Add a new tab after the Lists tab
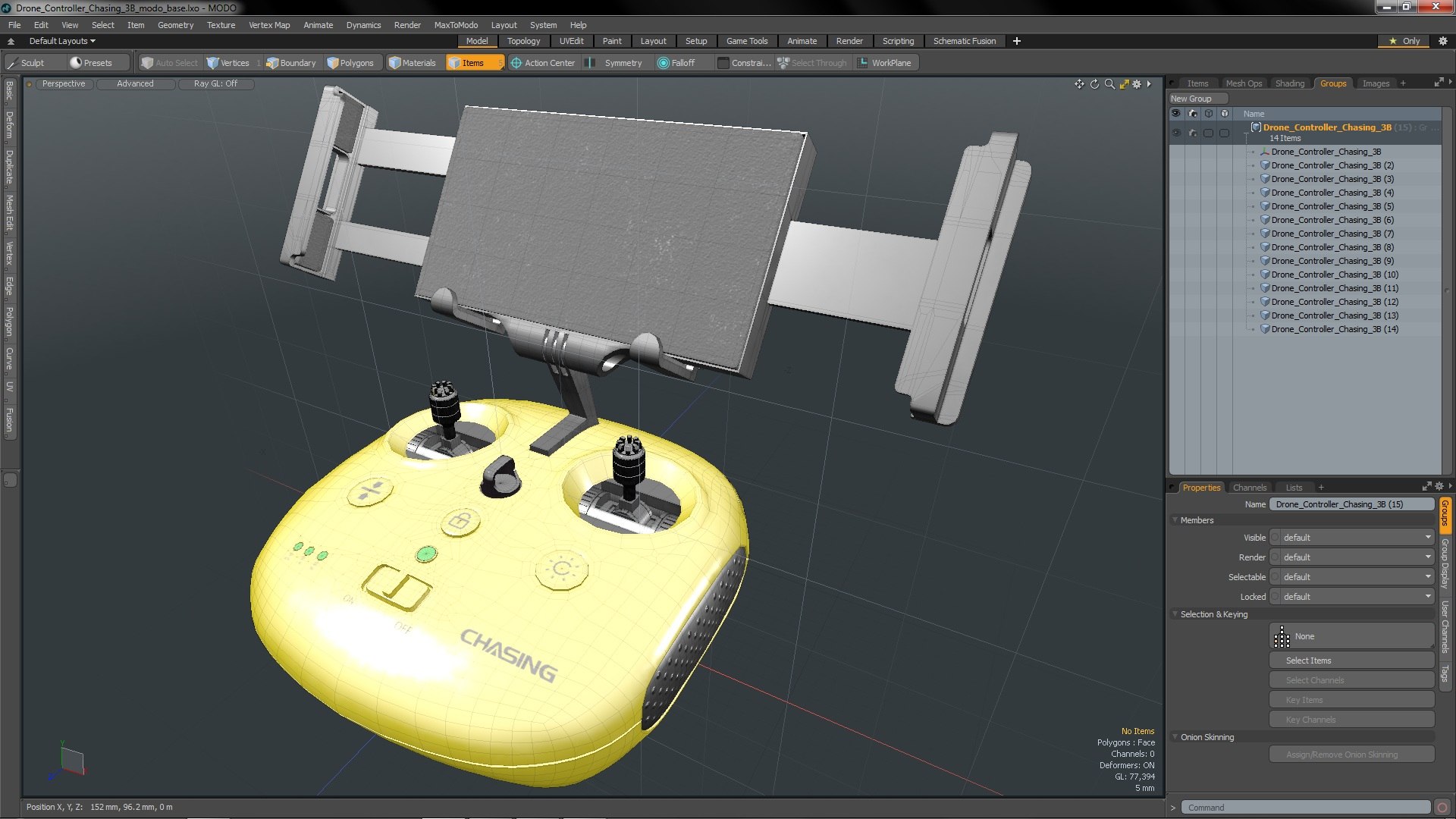Image resolution: width=1456 pixels, height=819 pixels. coord(1321,488)
